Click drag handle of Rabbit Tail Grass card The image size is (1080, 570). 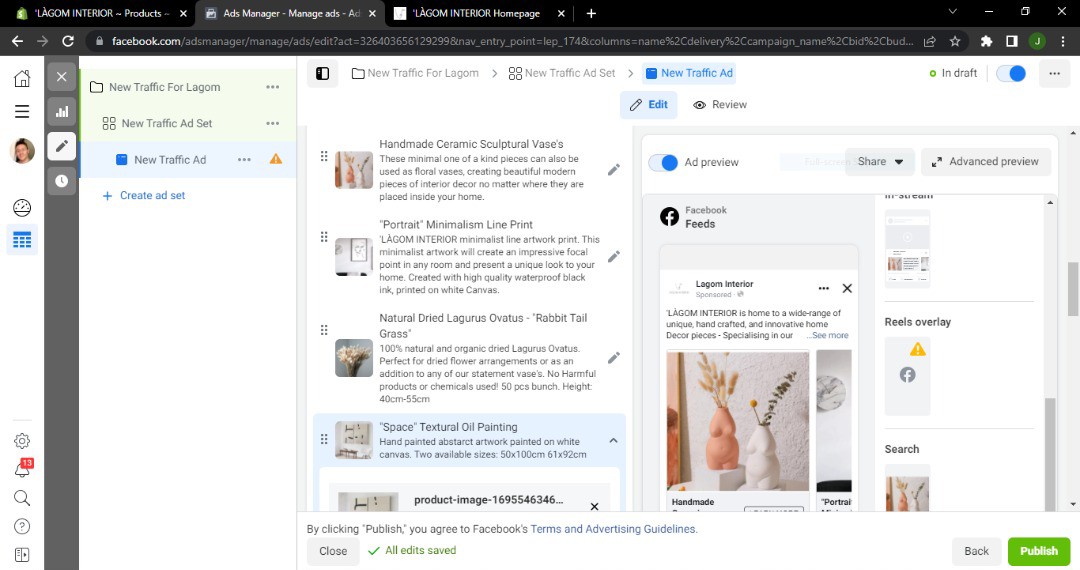click(x=324, y=330)
